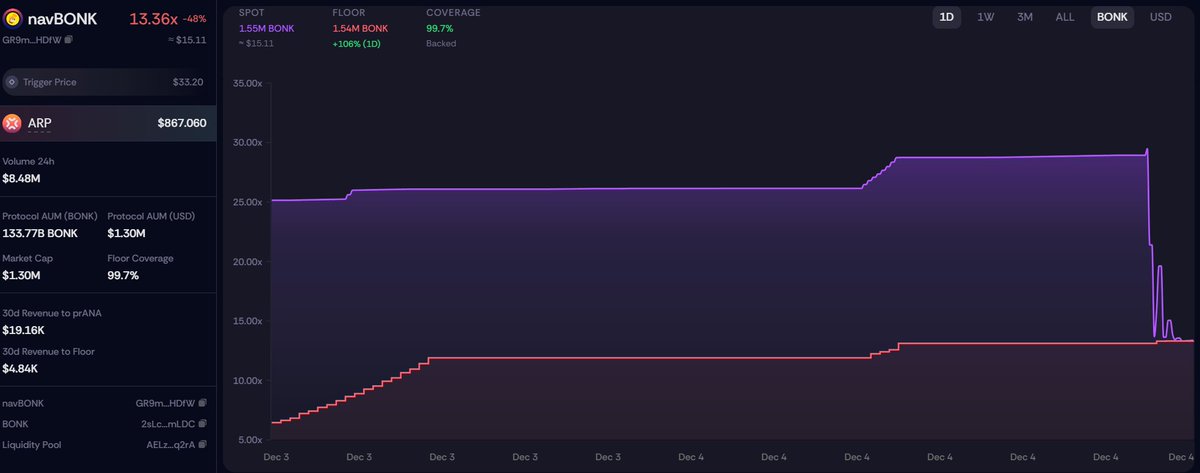Click 30d Revenue to Floor $4.84K
Image resolution: width=1200 pixels, height=473 pixels.
pyautogui.click(x=20, y=368)
